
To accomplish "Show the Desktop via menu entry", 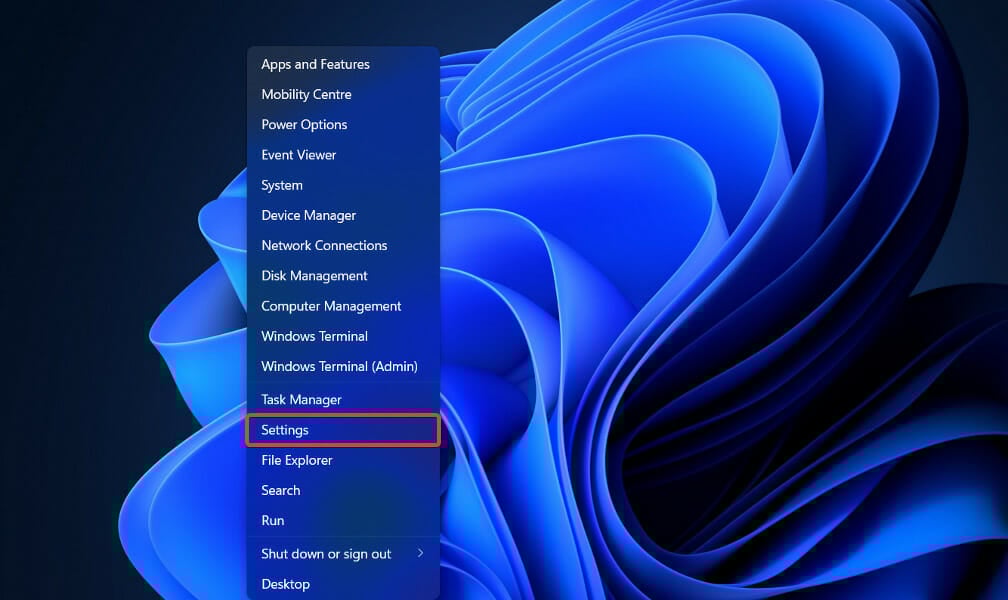I will (343, 585).
